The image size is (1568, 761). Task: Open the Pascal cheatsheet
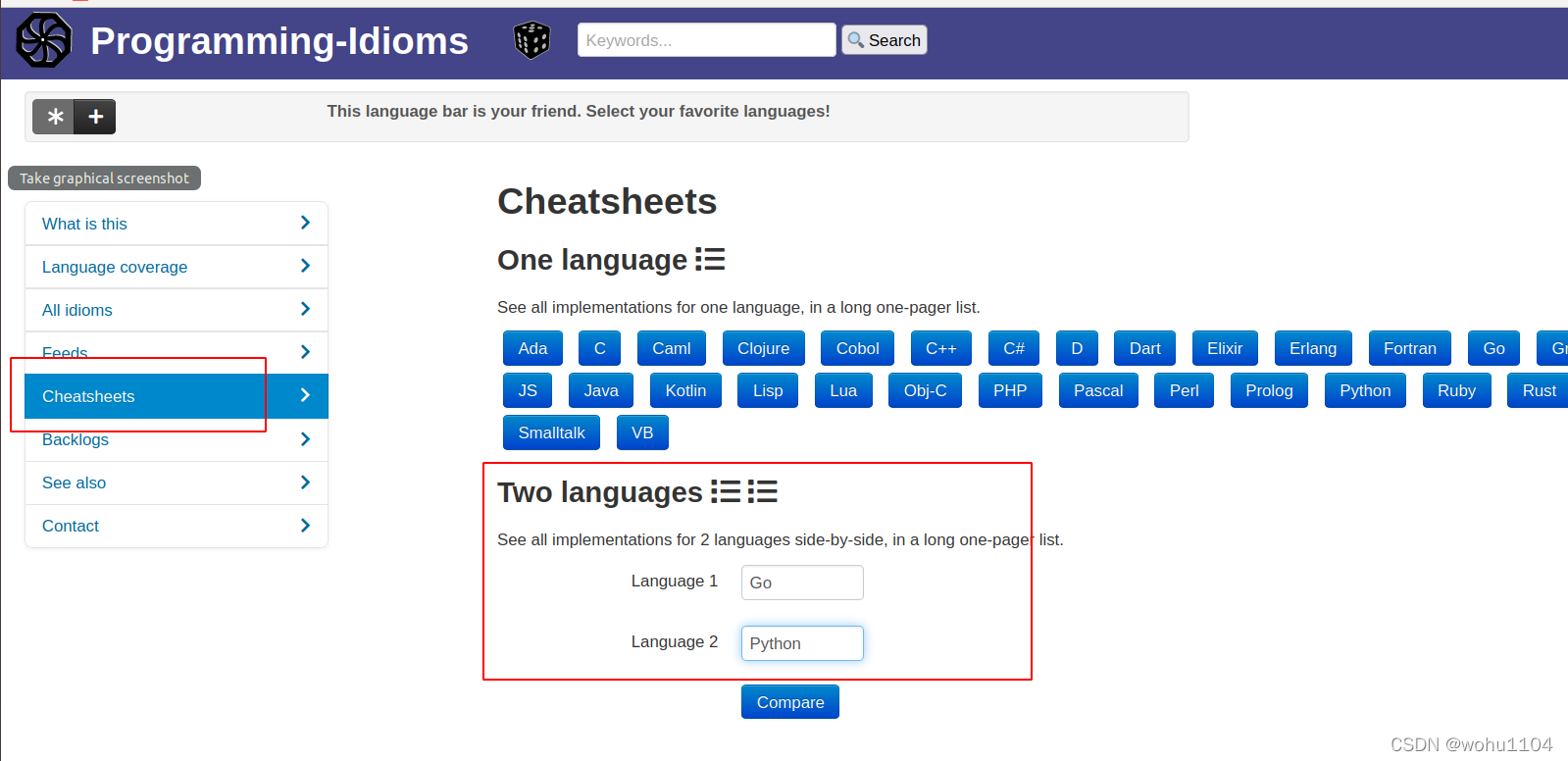(x=1098, y=390)
